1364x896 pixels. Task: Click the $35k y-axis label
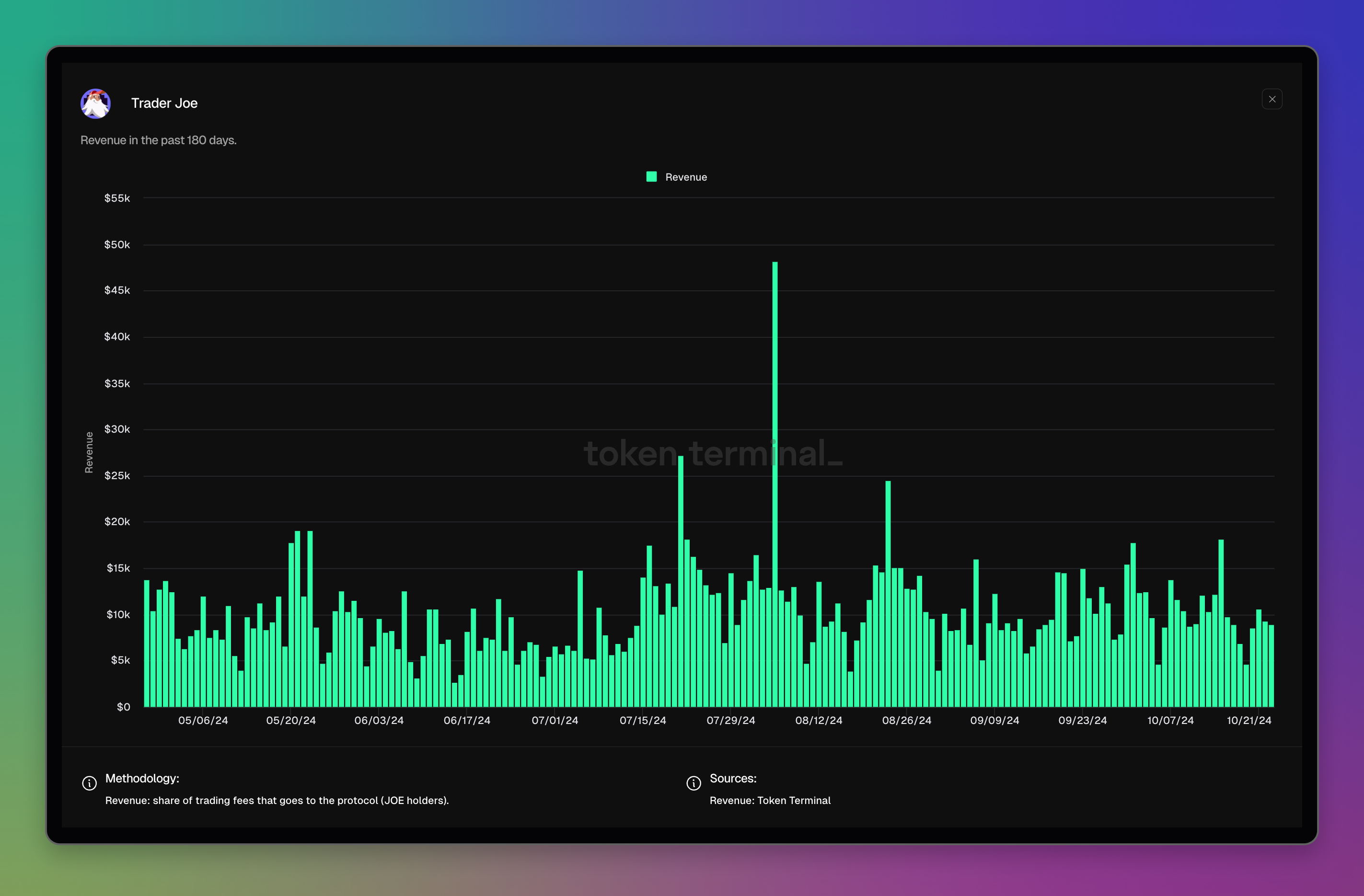coord(117,383)
